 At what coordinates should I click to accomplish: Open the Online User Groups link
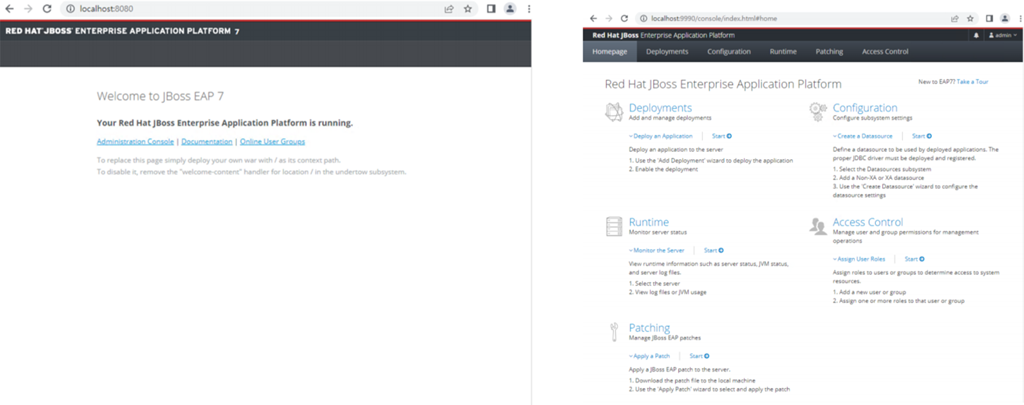[x=272, y=142]
